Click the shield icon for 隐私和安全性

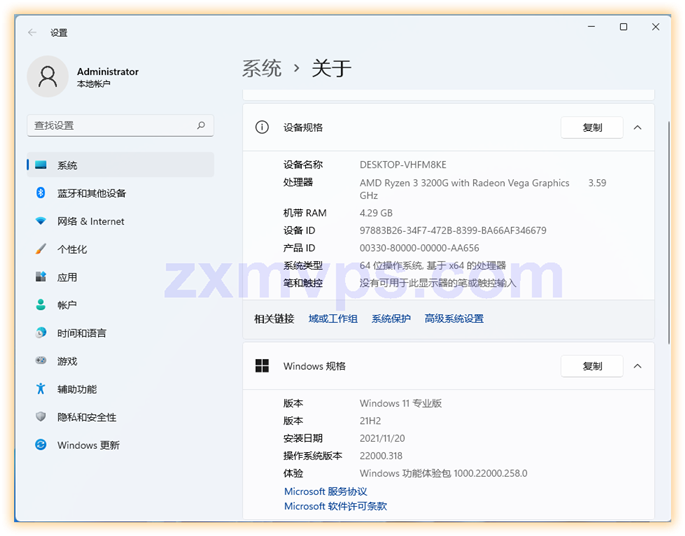[41, 417]
